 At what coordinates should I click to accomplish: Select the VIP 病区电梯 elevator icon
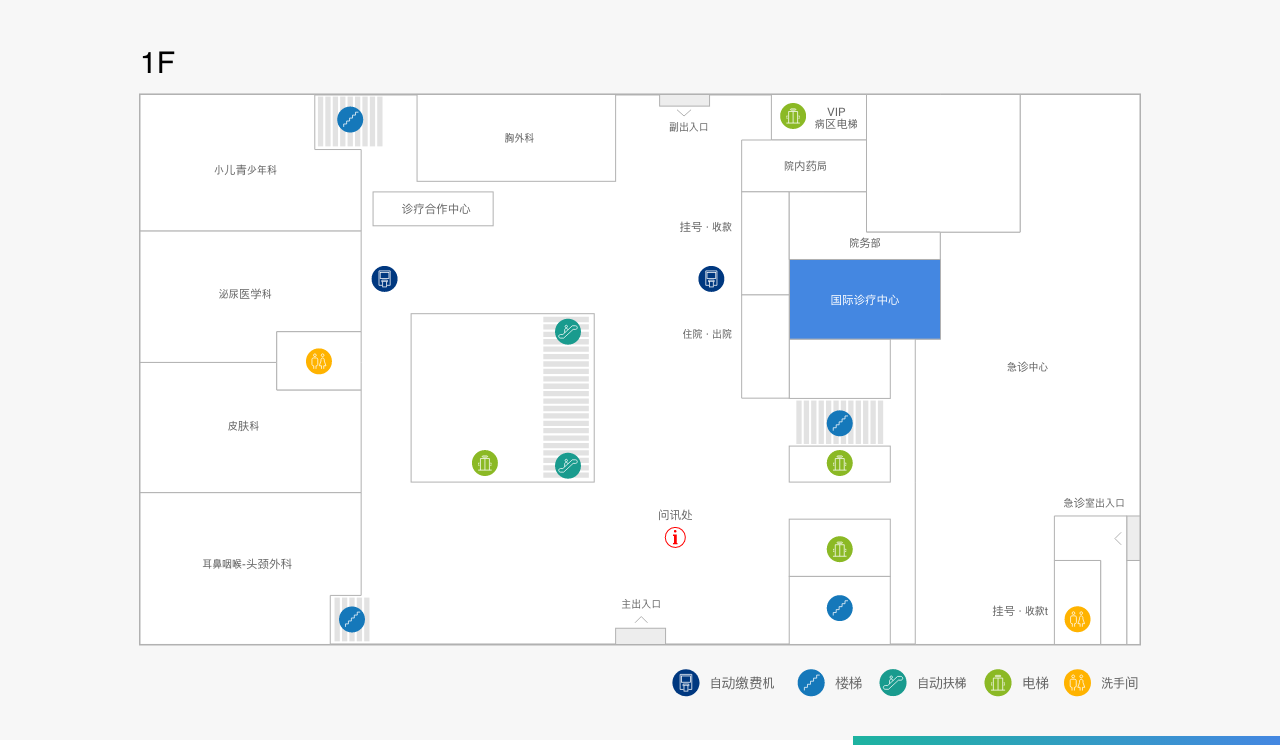(x=793, y=116)
